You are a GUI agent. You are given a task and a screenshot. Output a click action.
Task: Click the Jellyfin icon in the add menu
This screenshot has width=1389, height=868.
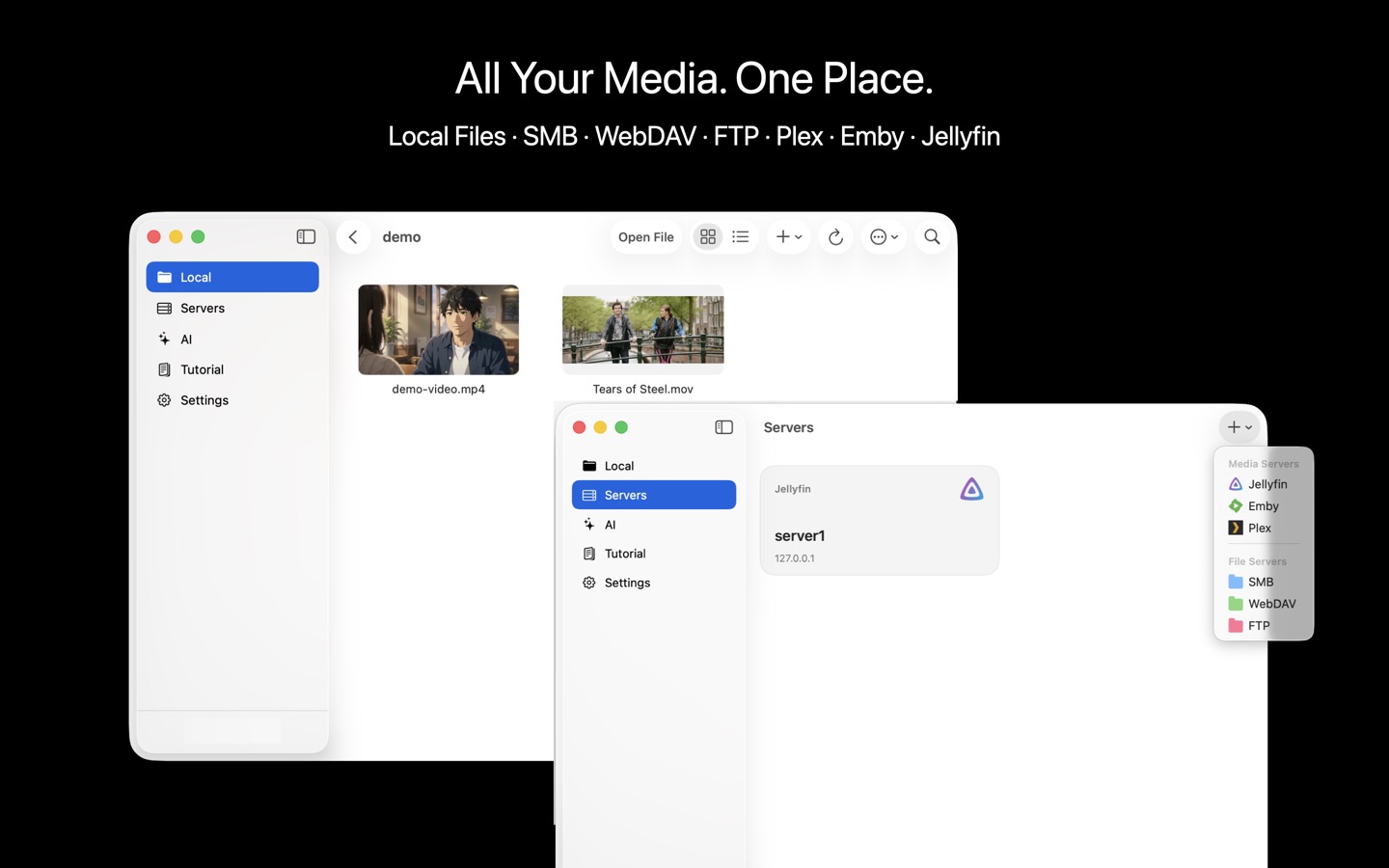tap(1236, 484)
